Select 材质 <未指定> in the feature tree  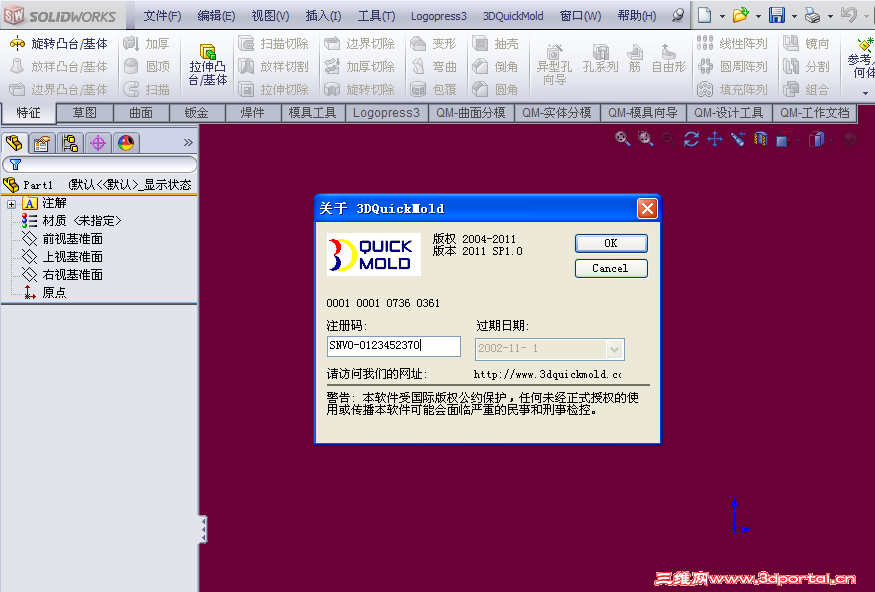coord(71,221)
